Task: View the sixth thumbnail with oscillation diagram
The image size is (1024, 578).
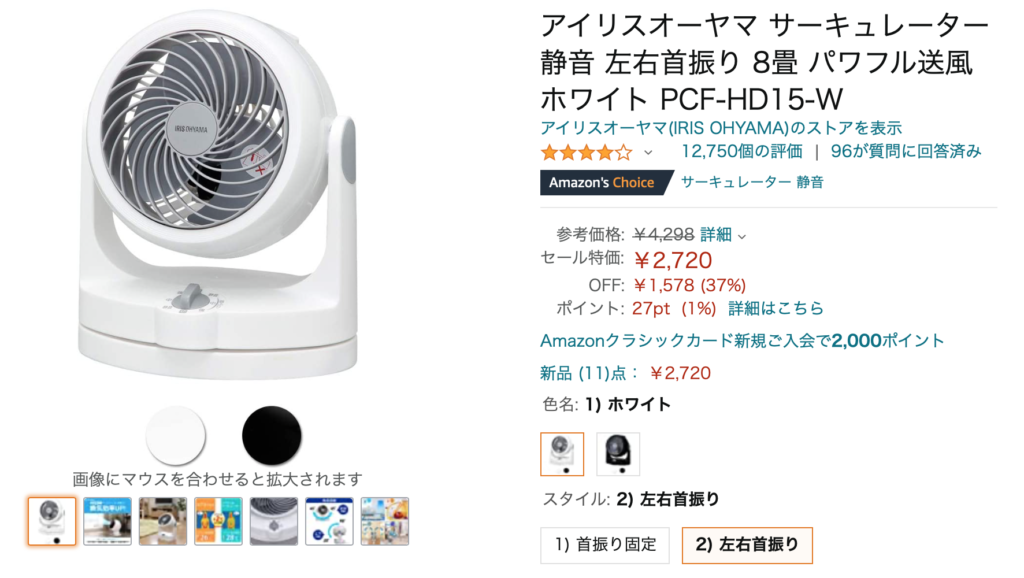Action: 329,521
